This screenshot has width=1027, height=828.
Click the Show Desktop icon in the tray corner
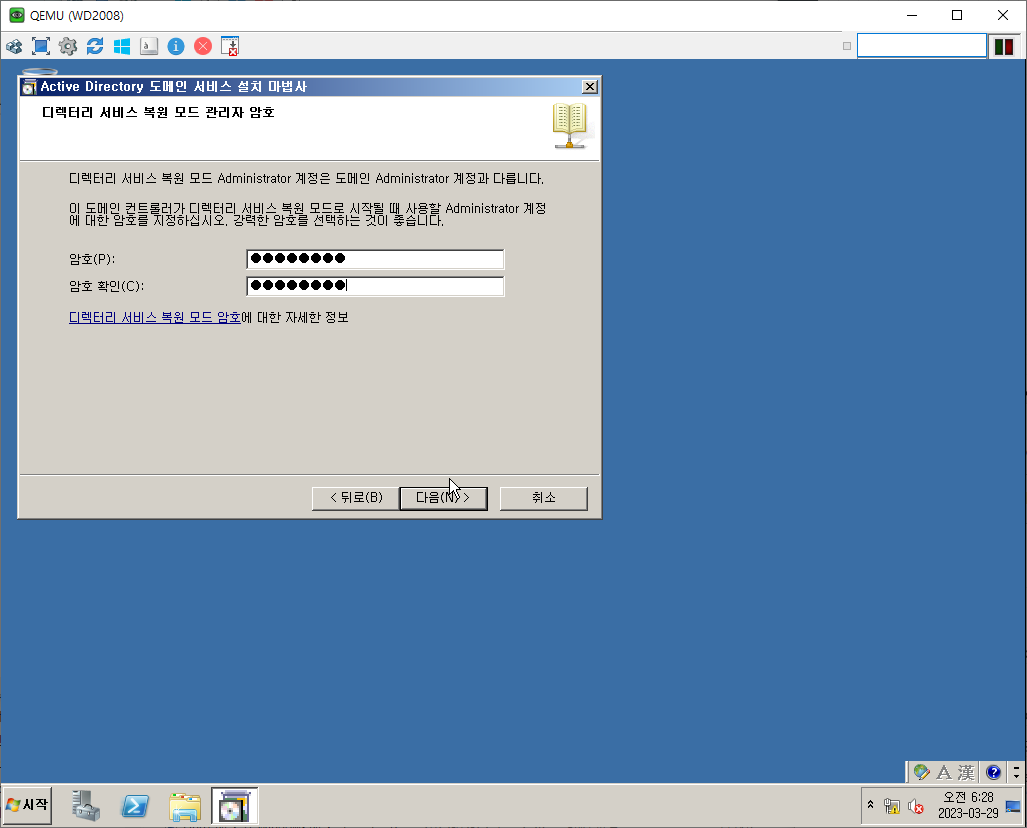tap(1013, 806)
